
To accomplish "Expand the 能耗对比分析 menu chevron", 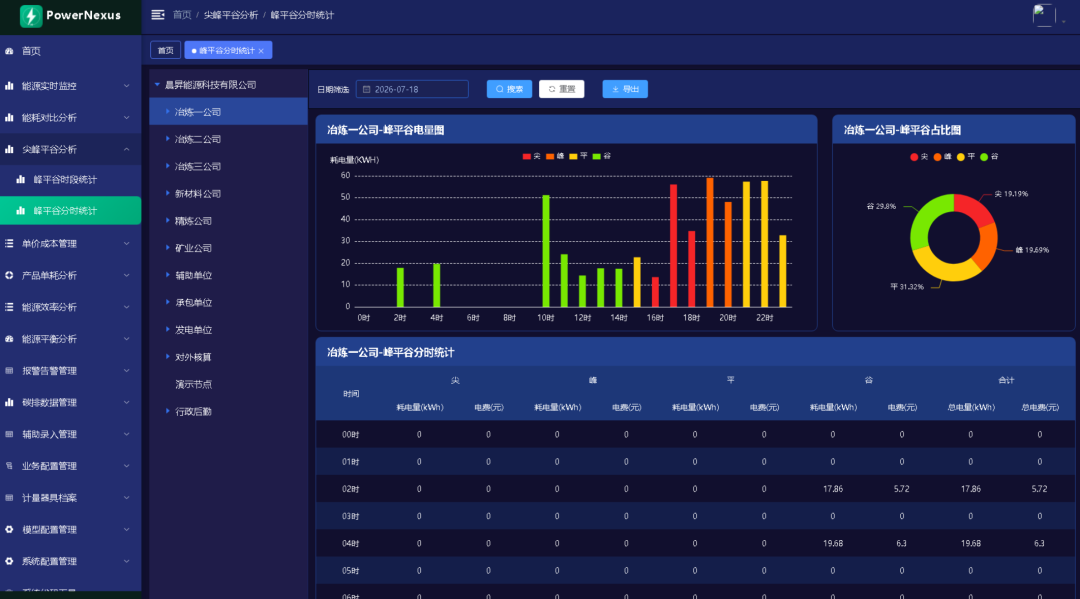I will coord(127,118).
